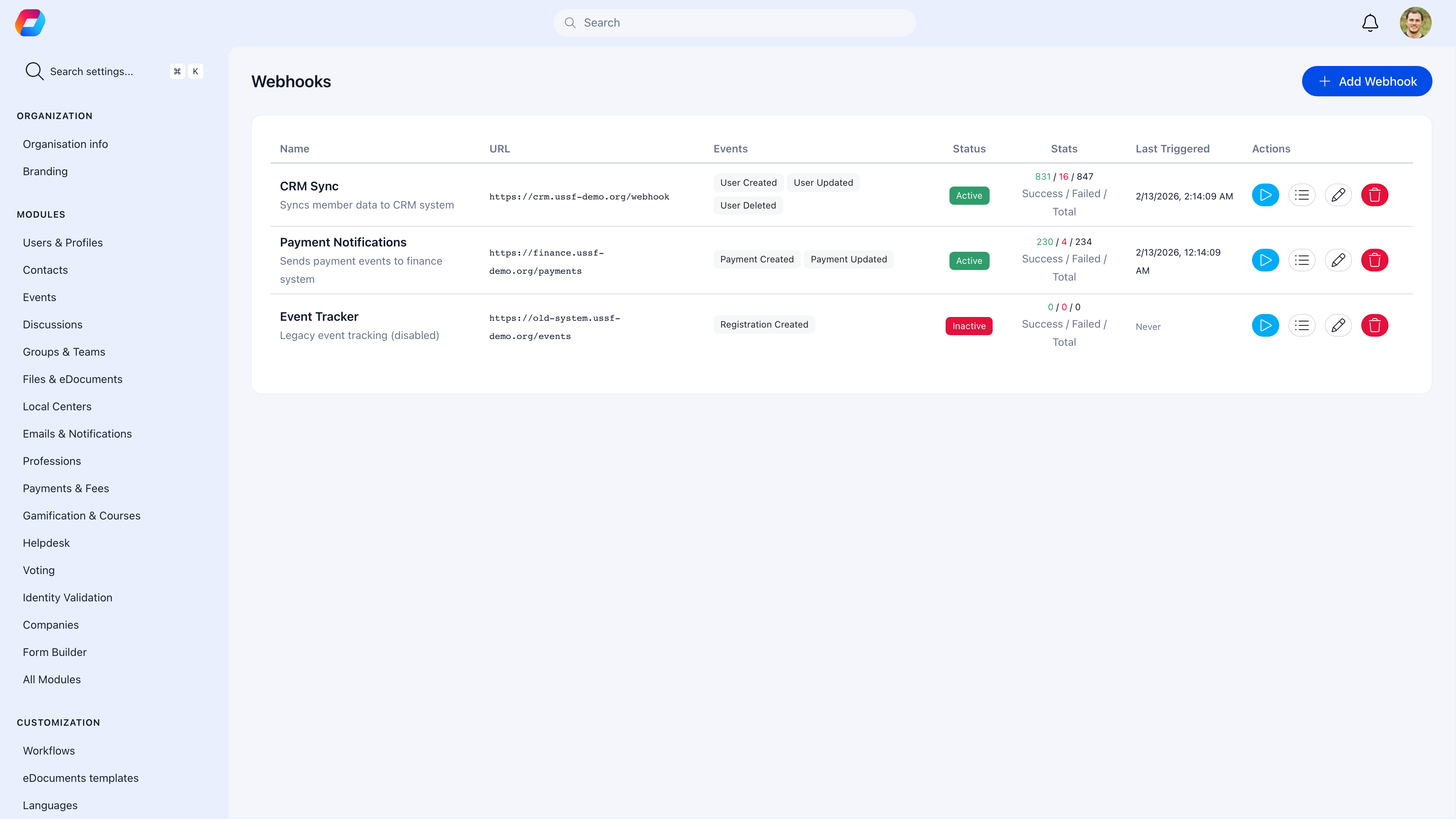Screen dimensions: 1456x819
Task: Edit the Event Tracker webhook
Action: (x=1338, y=326)
